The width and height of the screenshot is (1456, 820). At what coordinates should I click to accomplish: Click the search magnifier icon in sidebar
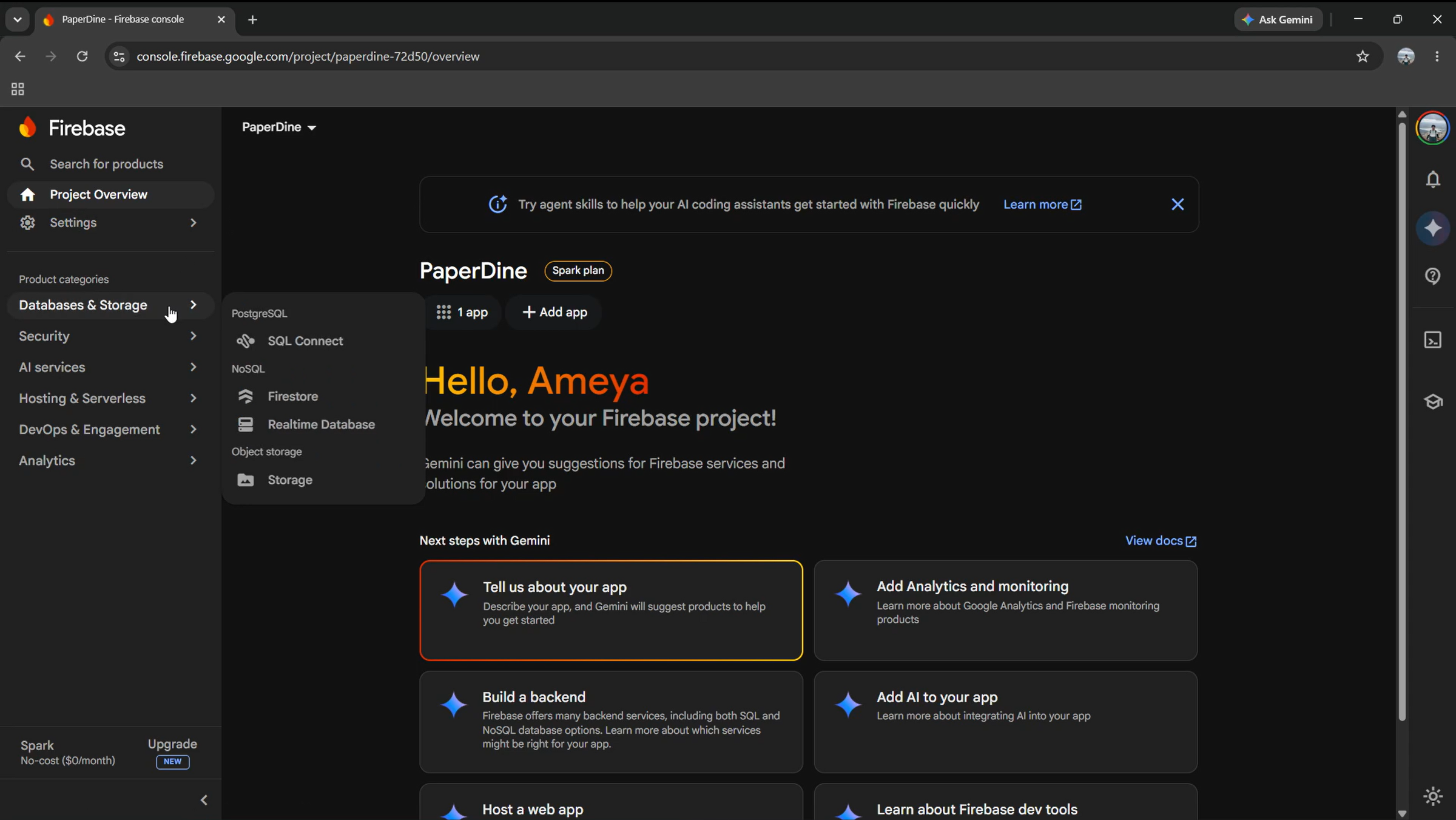27,164
